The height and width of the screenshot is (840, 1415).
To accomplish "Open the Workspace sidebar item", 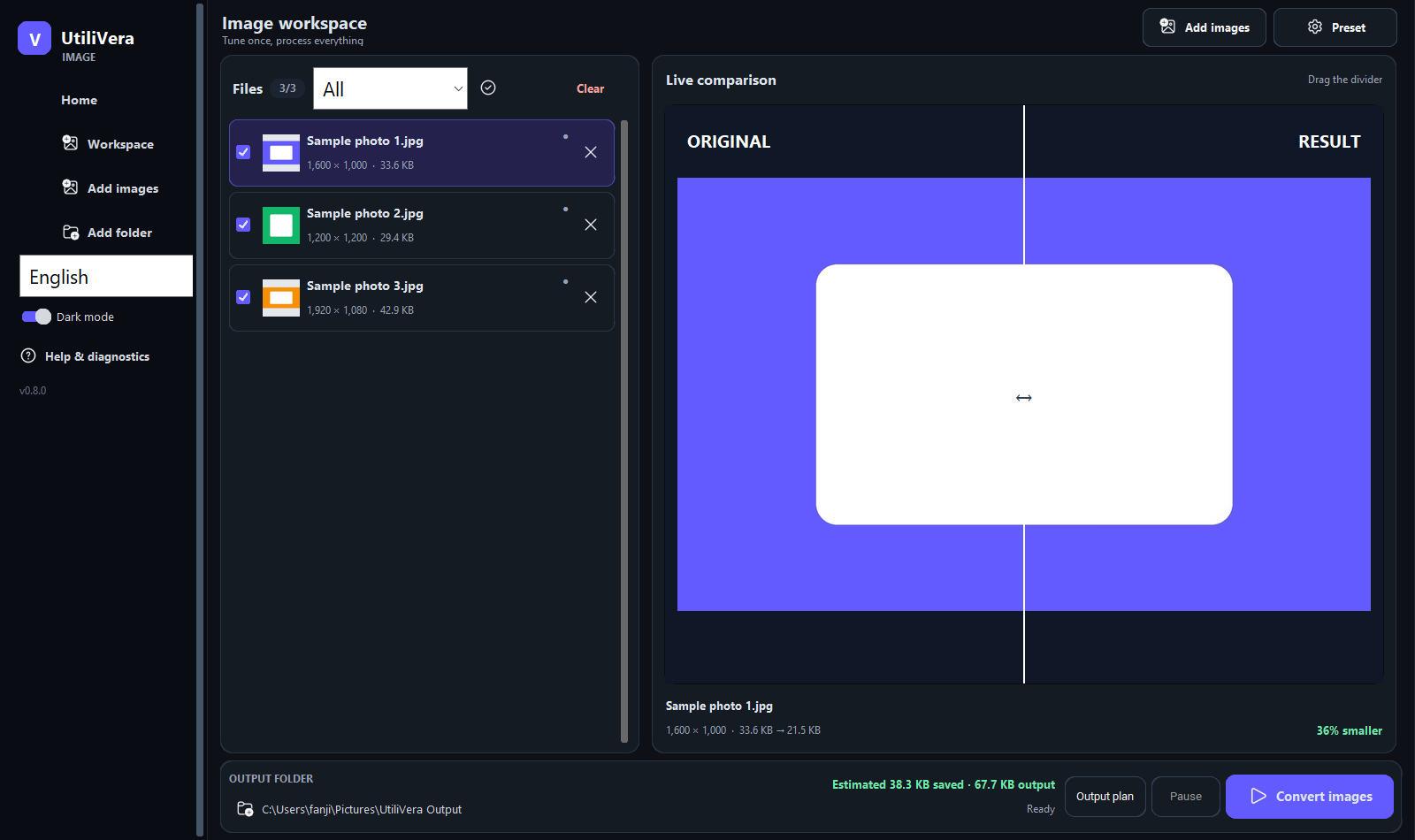I will click(107, 144).
